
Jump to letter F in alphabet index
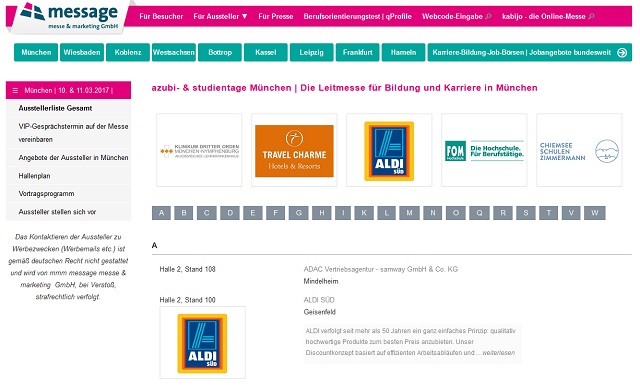(x=276, y=213)
